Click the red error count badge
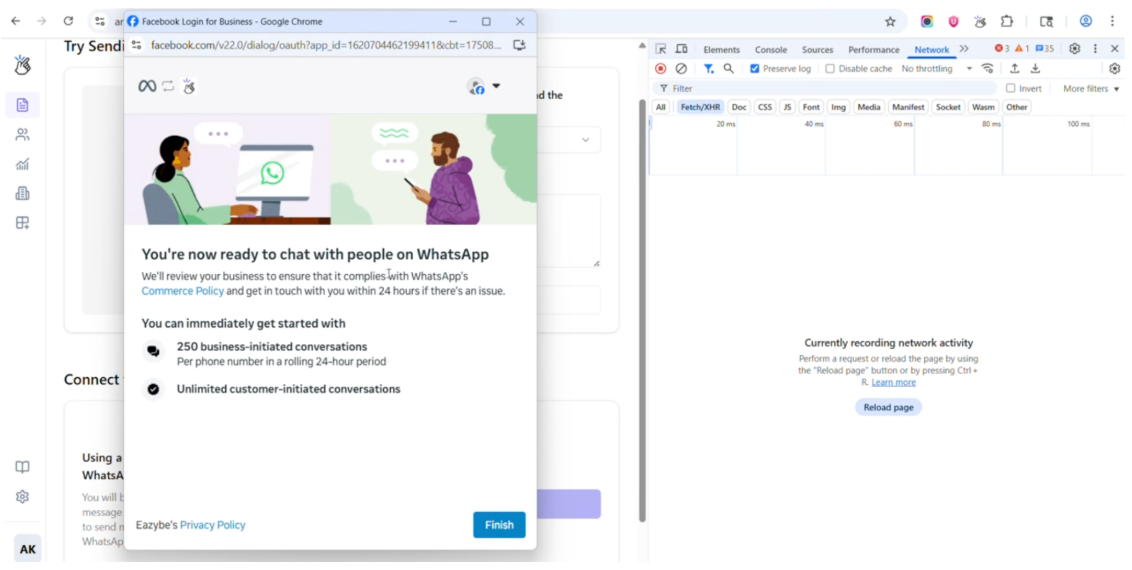1132x570 pixels. tap(1001, 49)
